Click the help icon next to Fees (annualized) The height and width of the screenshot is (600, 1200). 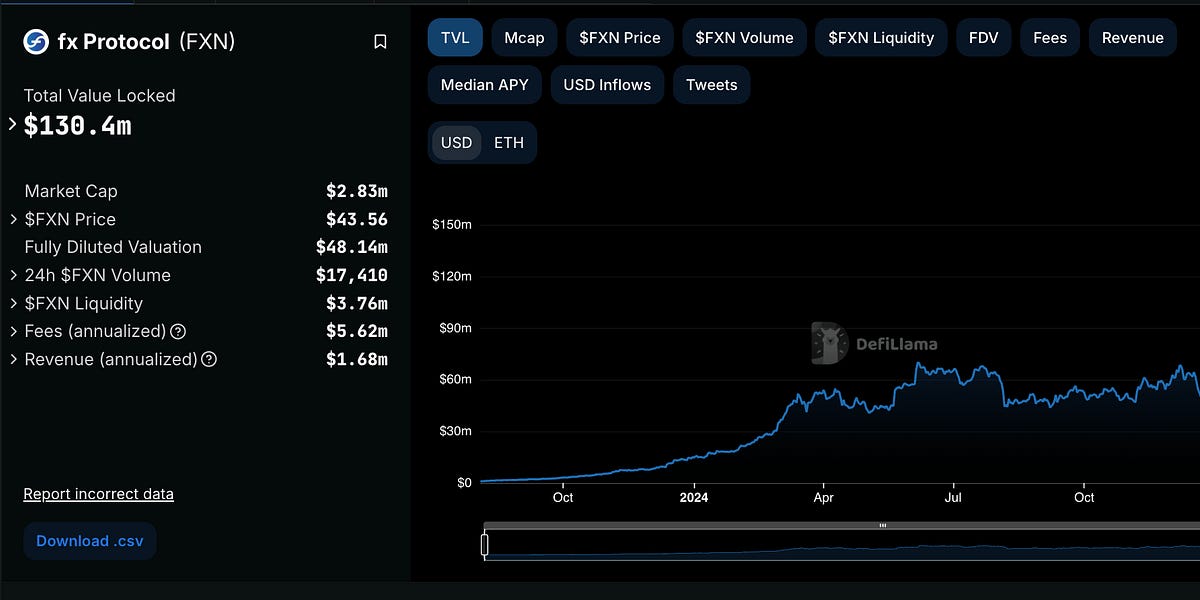[x=178, y=331]
